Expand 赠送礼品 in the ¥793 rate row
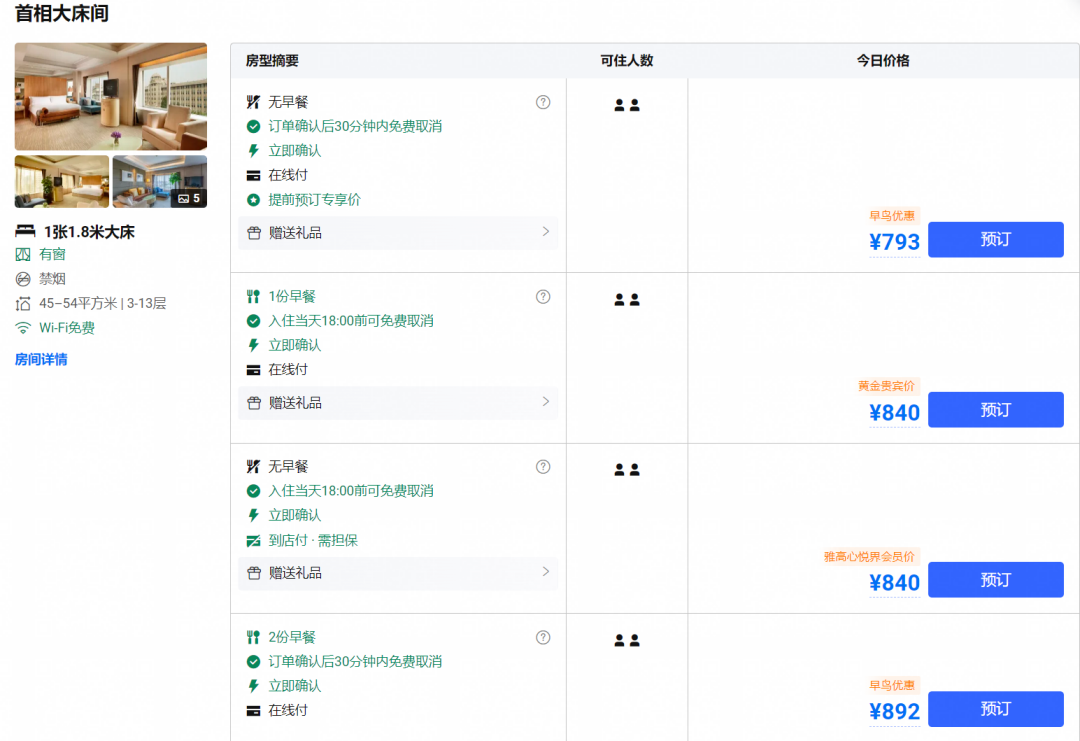Screen dimensions: 1080x741 pyautogui.click(x=398, y=233)
